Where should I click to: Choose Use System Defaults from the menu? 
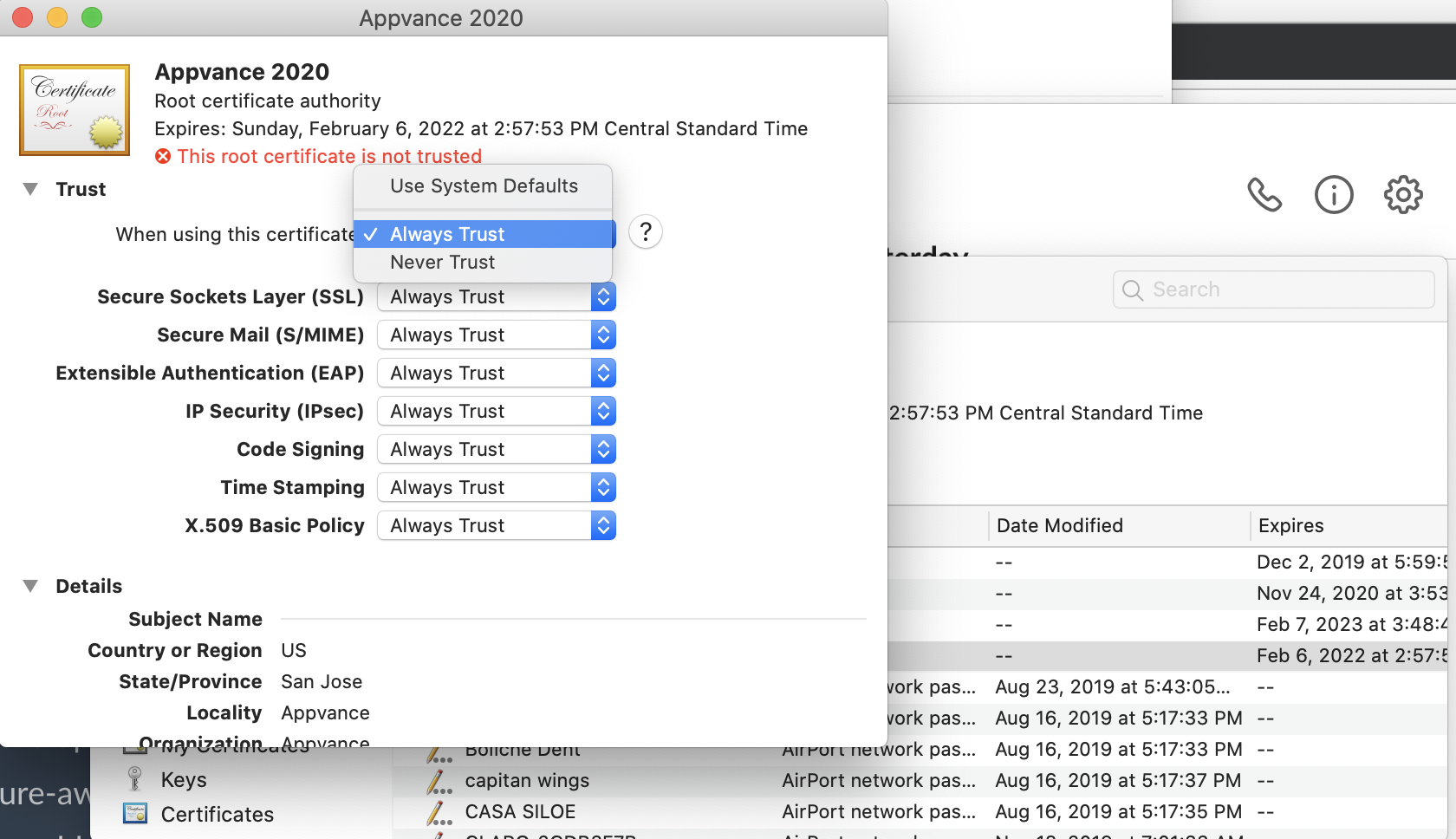tap(483, 185)
